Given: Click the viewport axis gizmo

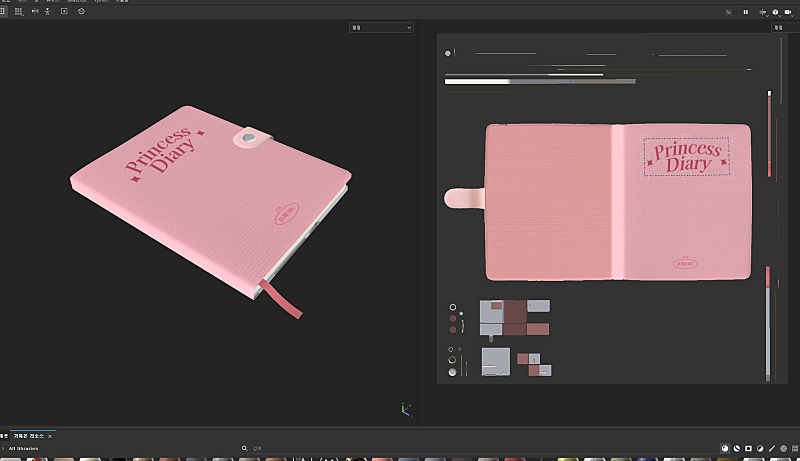Looking at the screenshot, I should 404,409.
